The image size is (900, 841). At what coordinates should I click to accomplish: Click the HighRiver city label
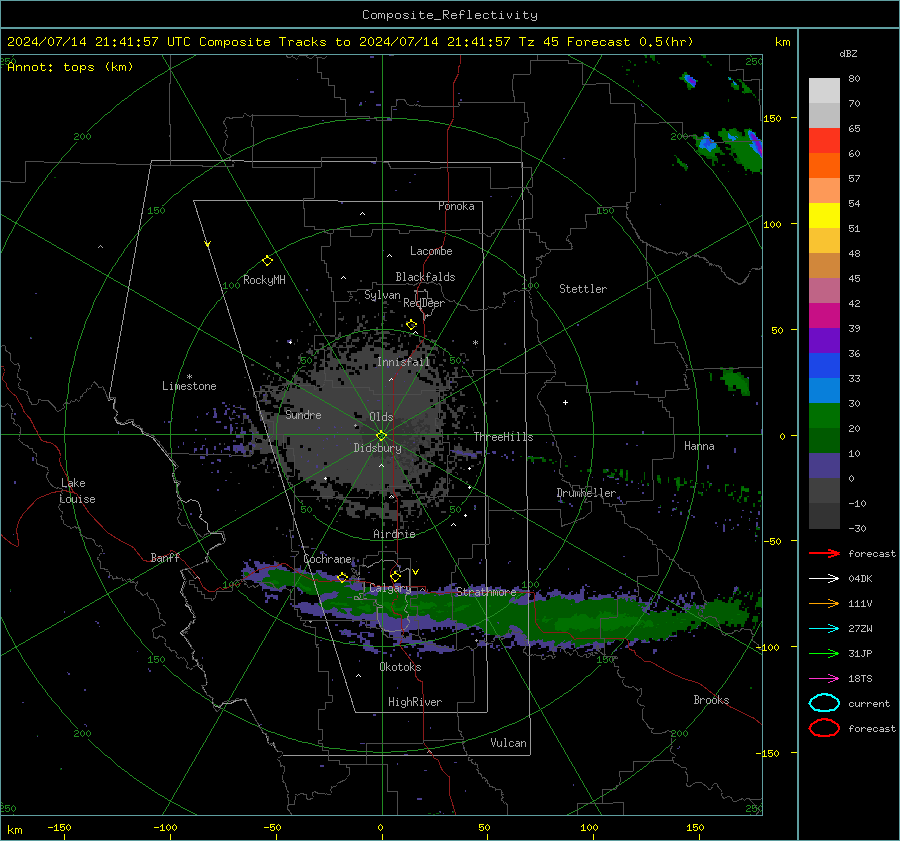point(415,702)
